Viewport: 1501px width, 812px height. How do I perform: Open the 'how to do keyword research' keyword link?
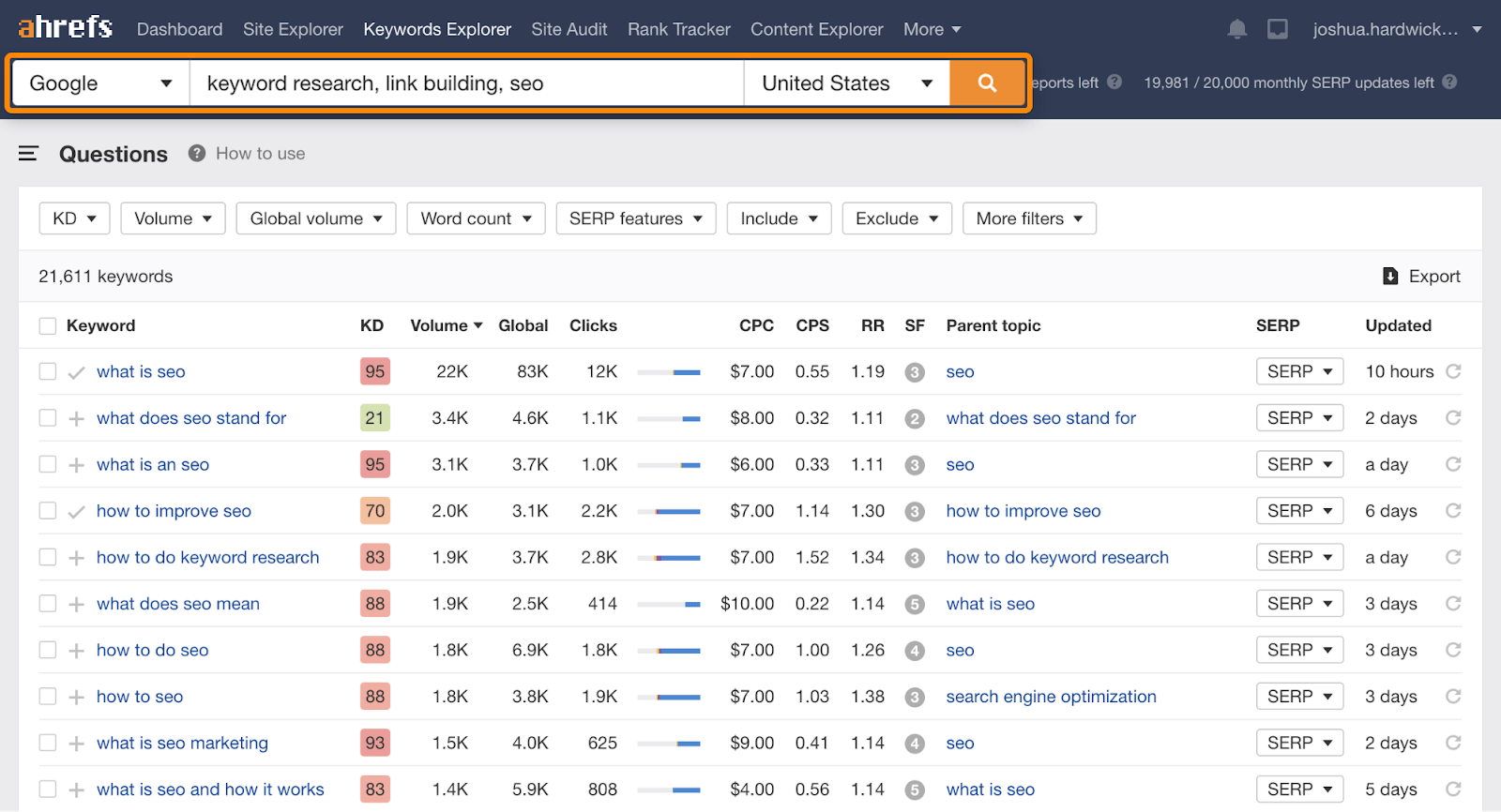(x=207, y=557)
